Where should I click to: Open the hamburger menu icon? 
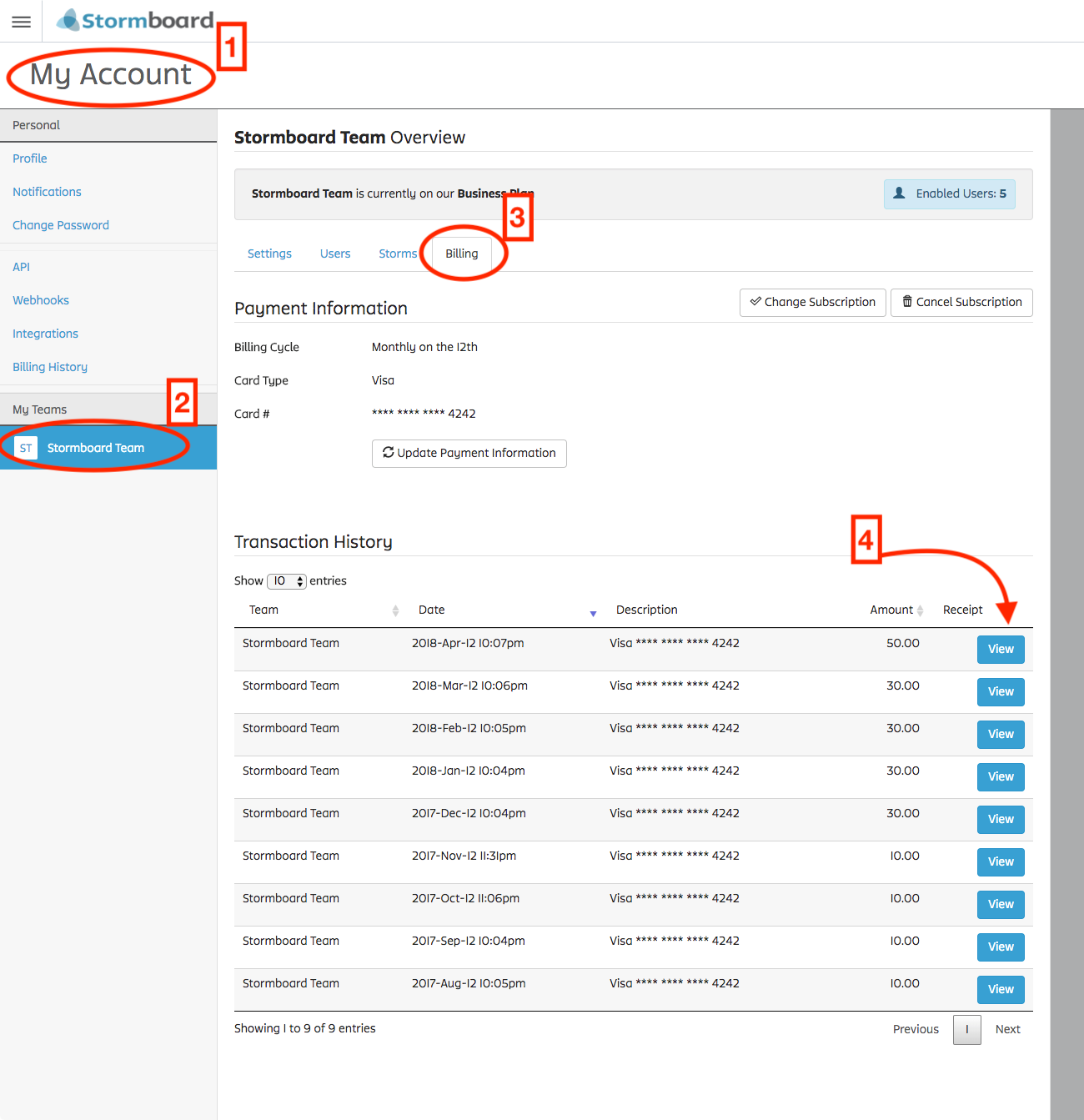[21, 22]
